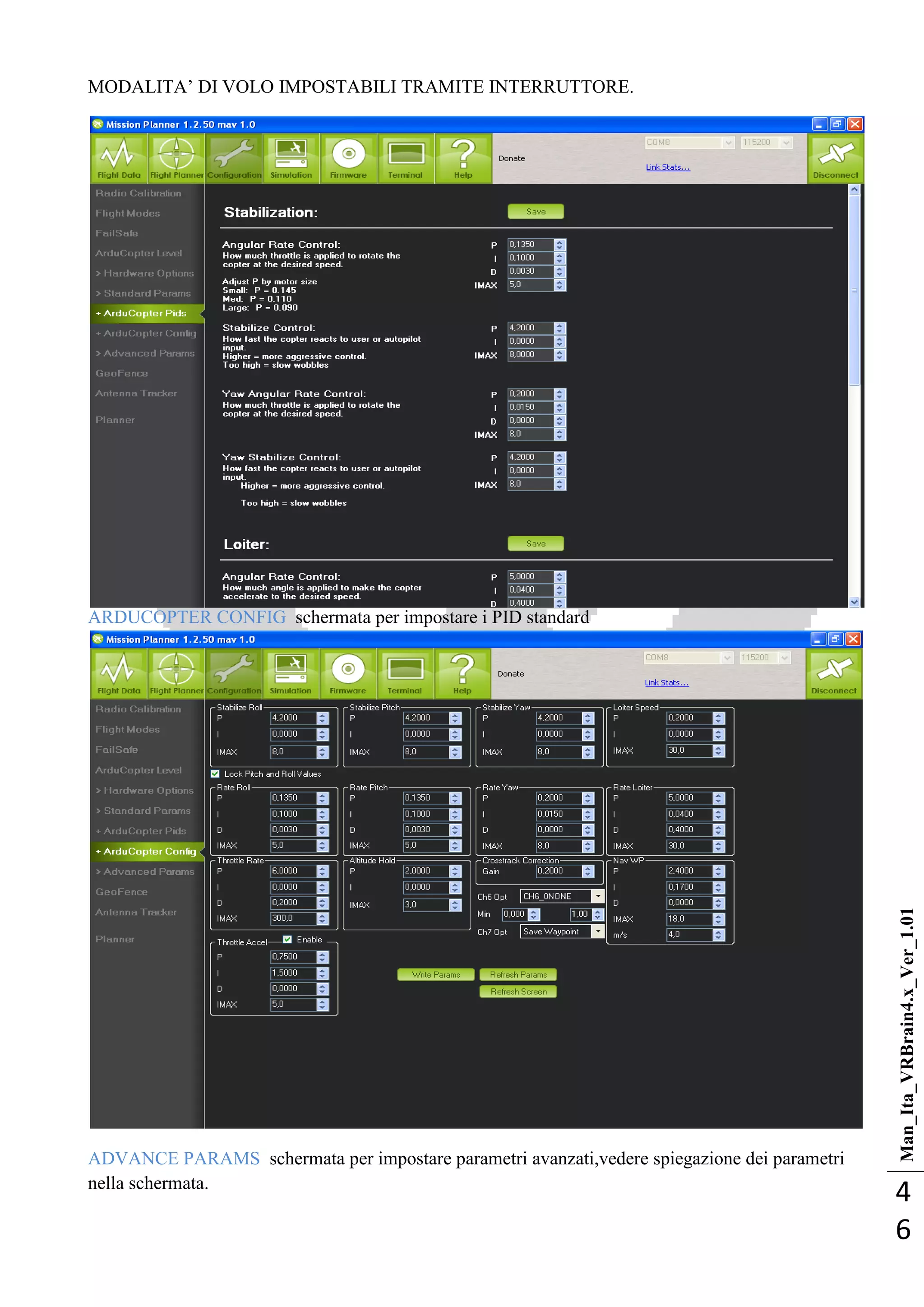Click Refresh Params button
The width and height of the screenshot is (924, 1307).
(x=518, y=974)
